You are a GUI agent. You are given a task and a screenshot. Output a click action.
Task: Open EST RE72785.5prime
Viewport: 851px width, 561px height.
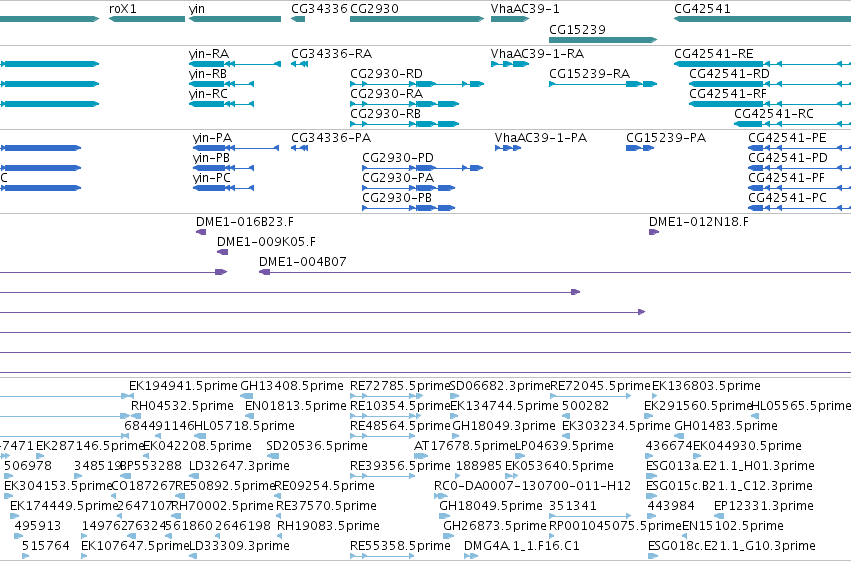coord(401,386)
